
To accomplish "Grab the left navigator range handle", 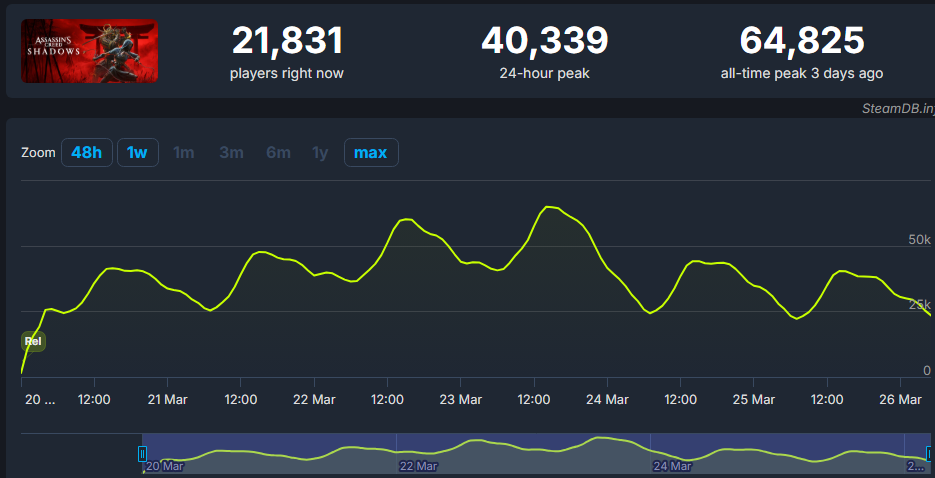I will [142, 454].
